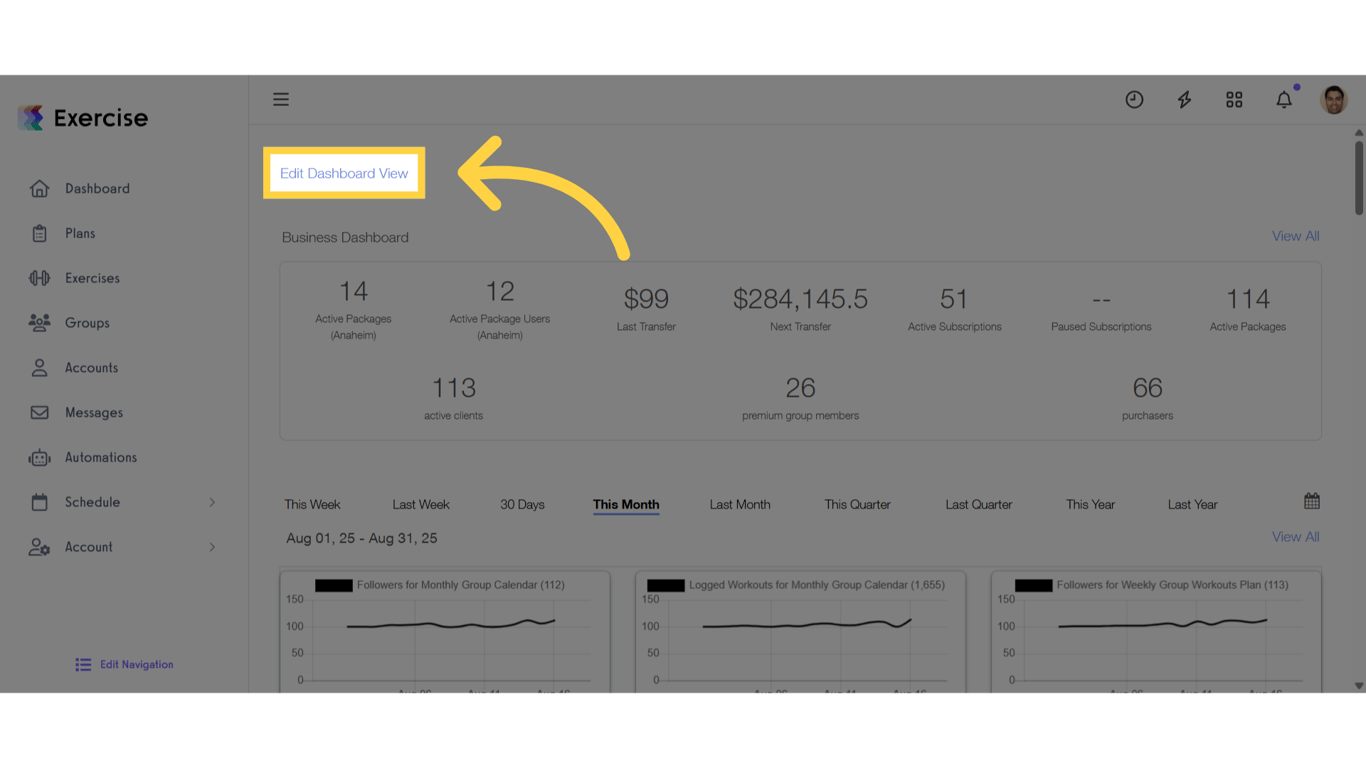Click the Exercises dumbbell icon
This screenshot has height=768, width=1366.
(x=40, y=278)
